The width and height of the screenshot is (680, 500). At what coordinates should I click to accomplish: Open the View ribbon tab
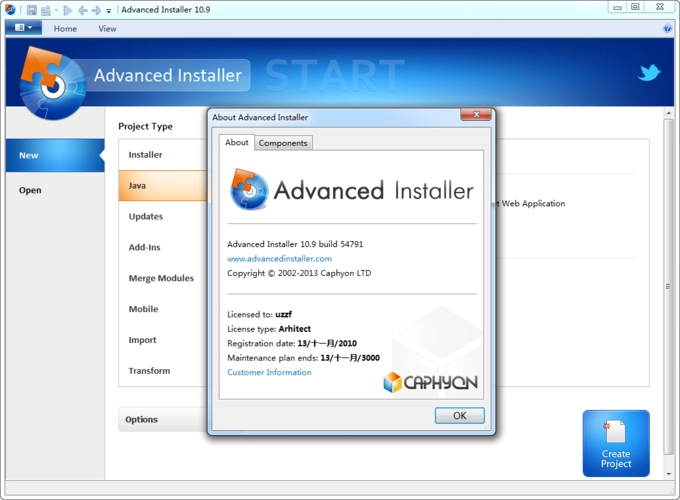coord(107,29)
